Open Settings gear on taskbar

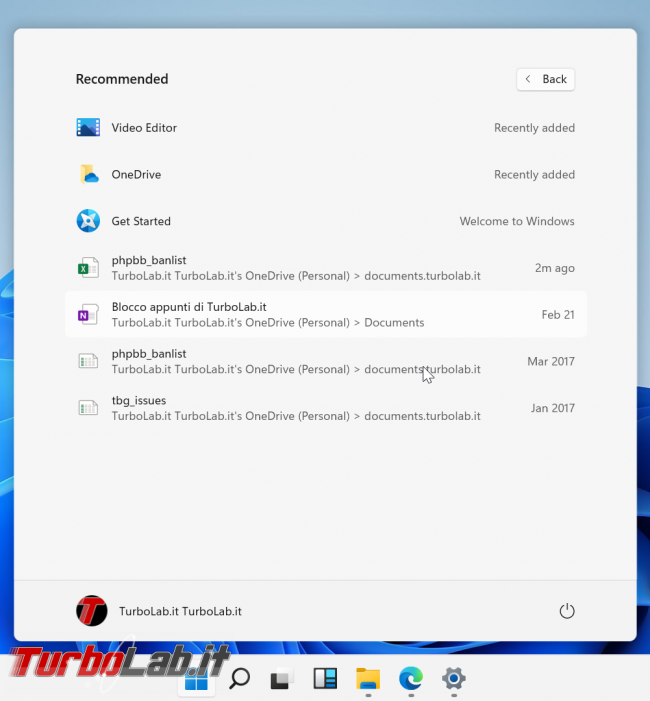point(454,679)
